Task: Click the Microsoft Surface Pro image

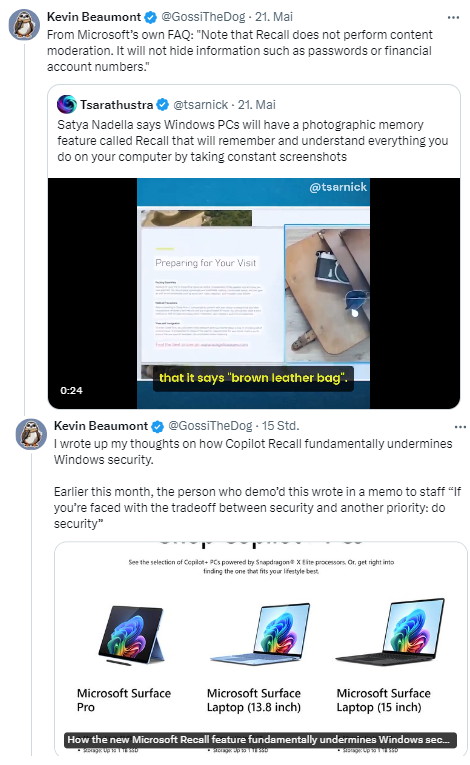Action: coord(131,635)
